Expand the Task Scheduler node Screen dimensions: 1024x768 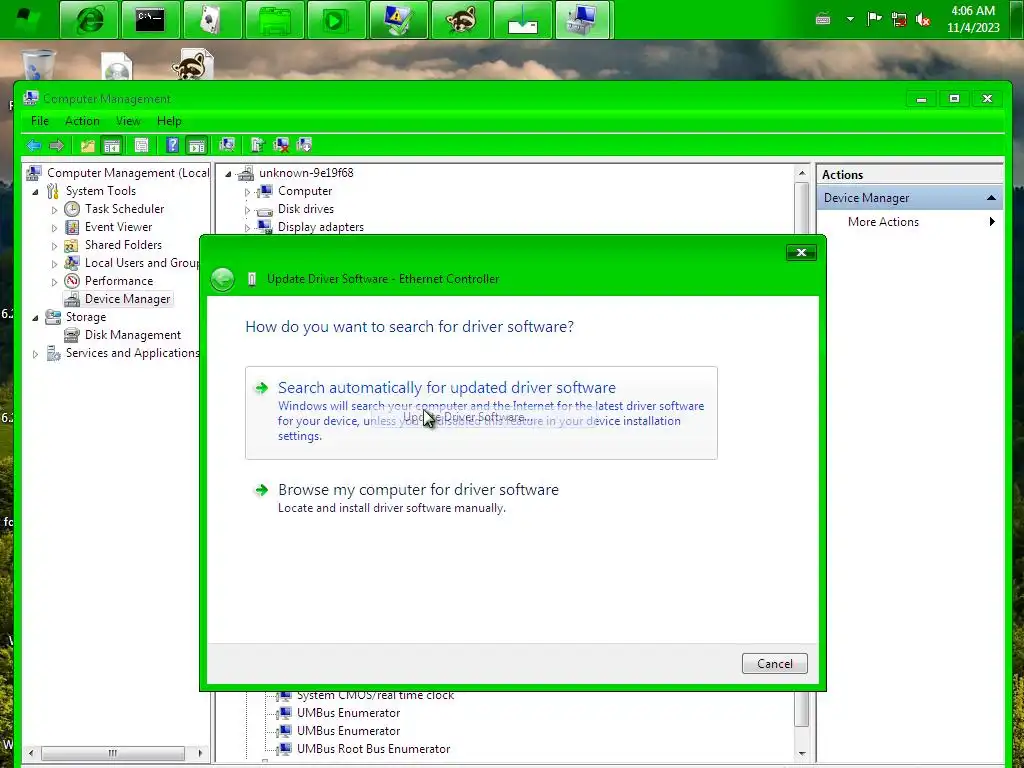54,210
